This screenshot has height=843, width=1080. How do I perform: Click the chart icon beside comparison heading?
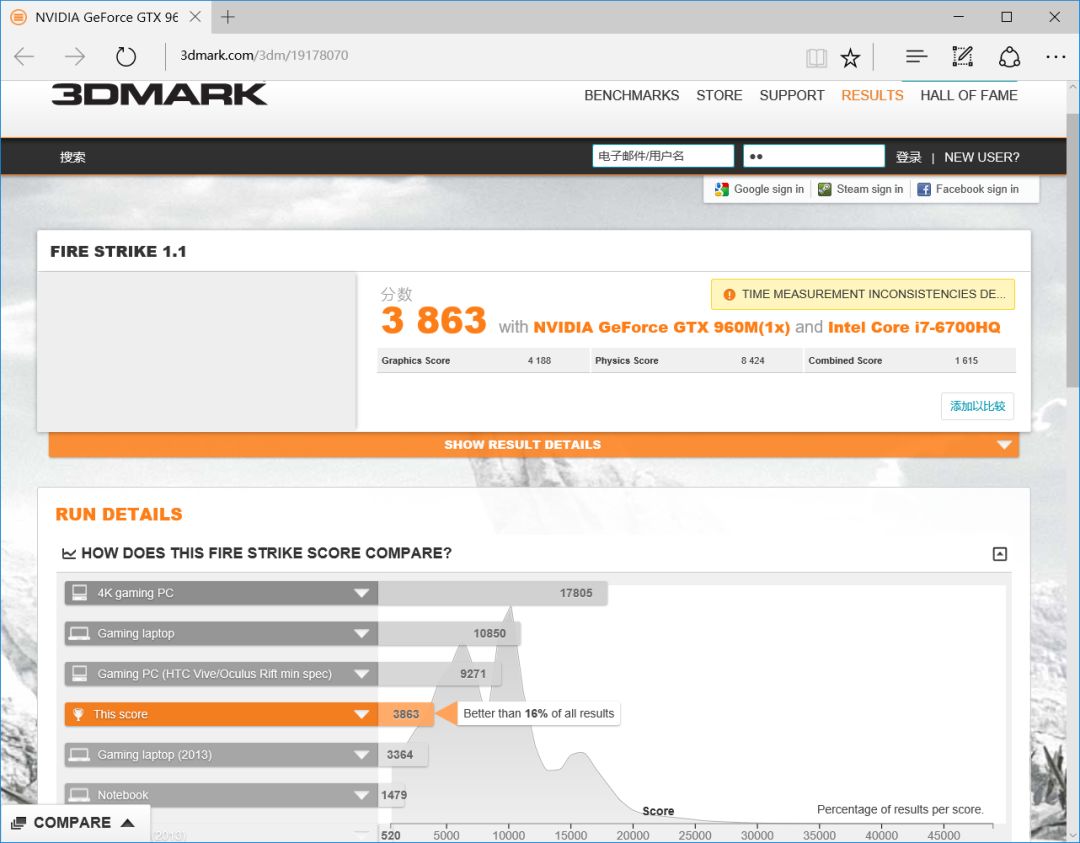point(69,554)
